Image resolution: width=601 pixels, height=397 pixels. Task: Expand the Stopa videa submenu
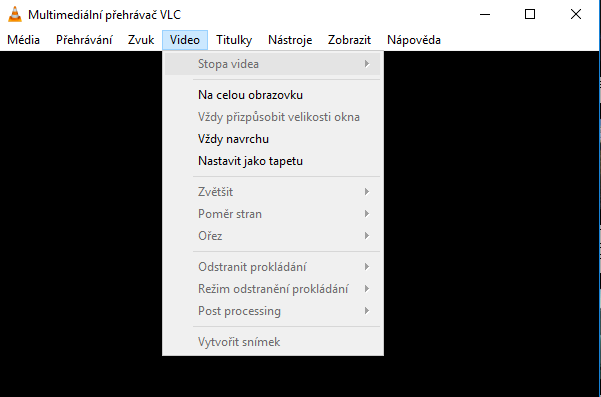pos(273,64)
